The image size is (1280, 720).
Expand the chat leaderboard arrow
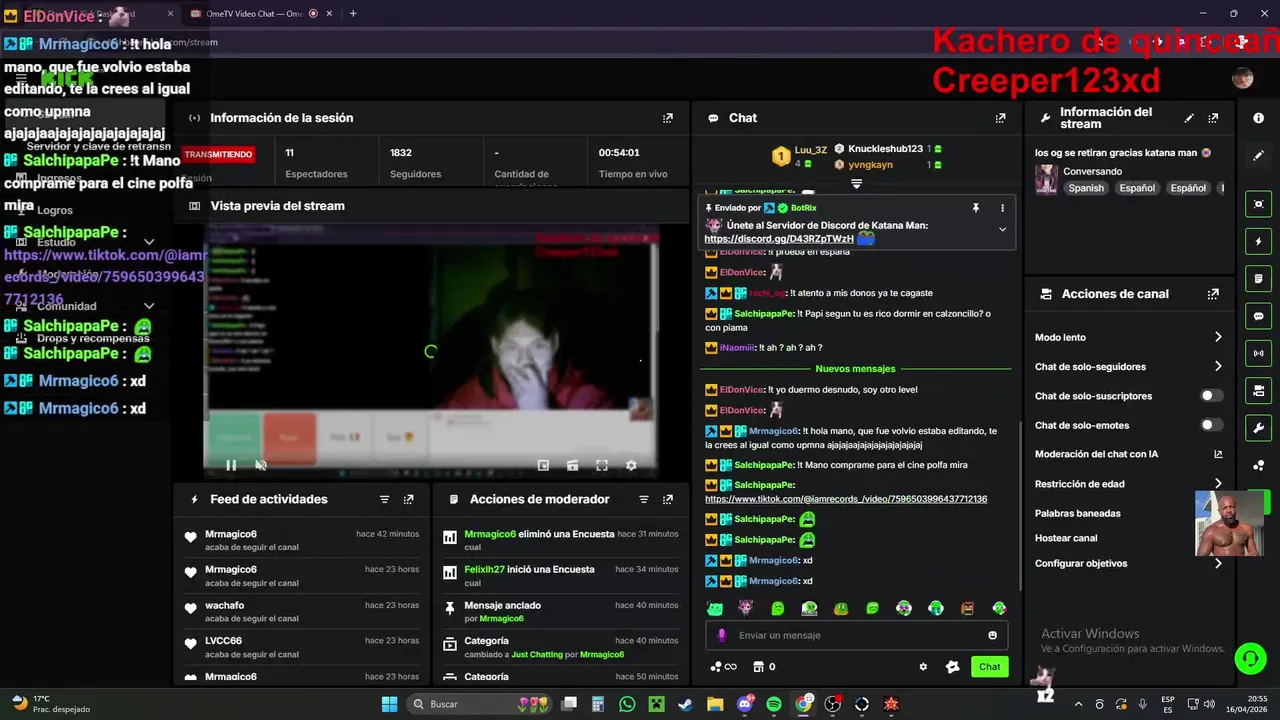856,184
